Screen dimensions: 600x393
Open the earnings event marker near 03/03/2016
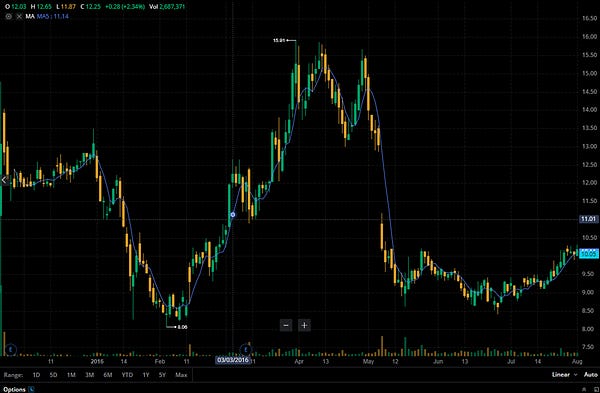246,349
